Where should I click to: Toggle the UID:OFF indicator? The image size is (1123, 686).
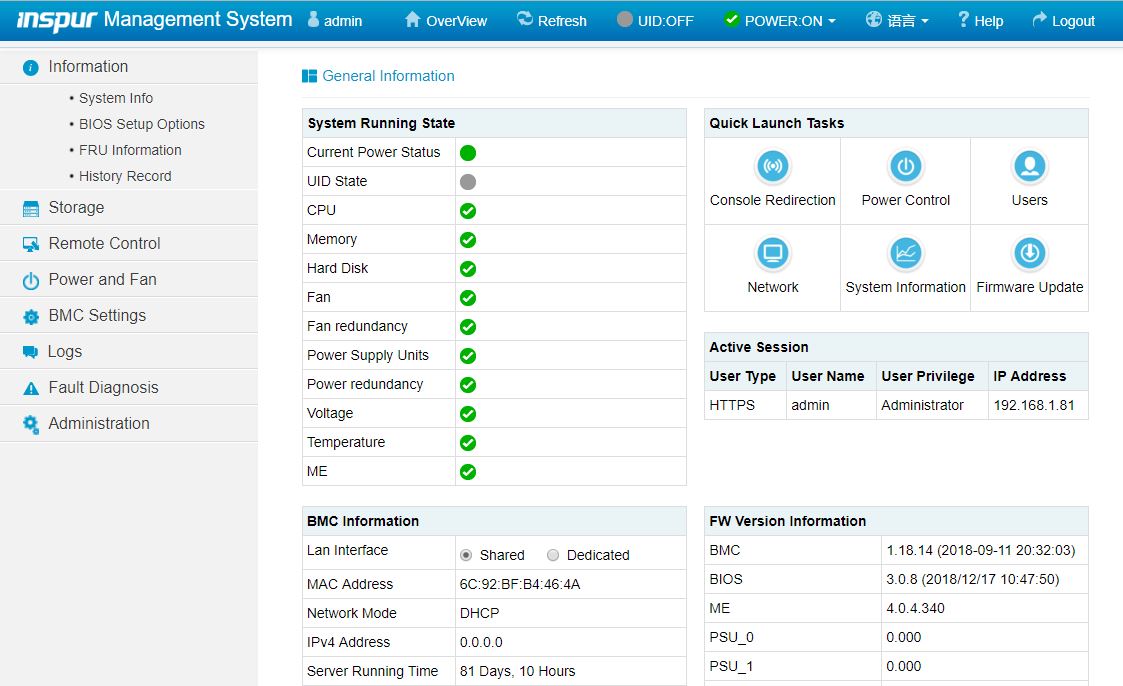coord(655,20)
